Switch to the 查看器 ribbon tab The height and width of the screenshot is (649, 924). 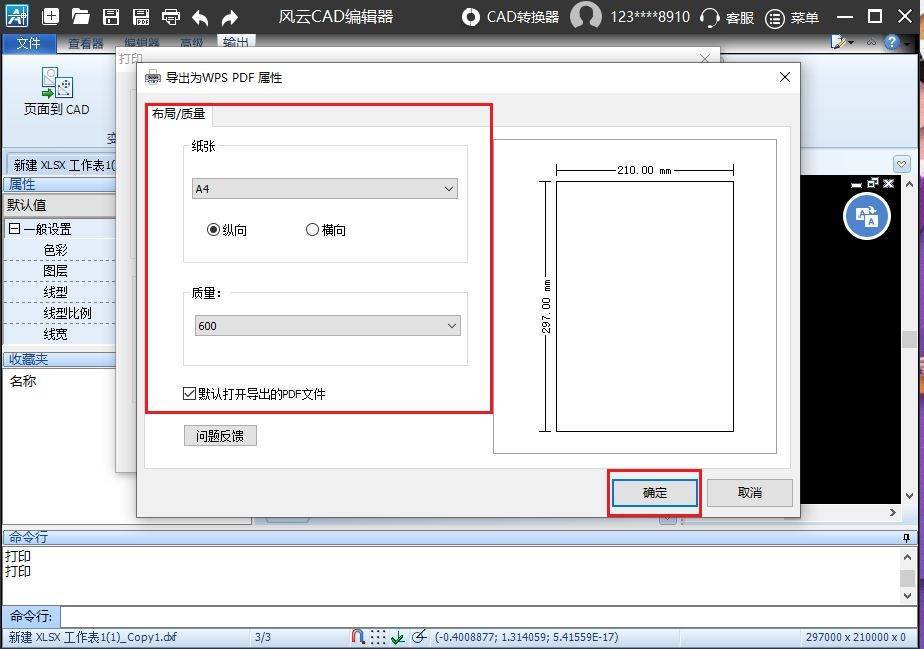pyautogui.click(x=85, y=44)
